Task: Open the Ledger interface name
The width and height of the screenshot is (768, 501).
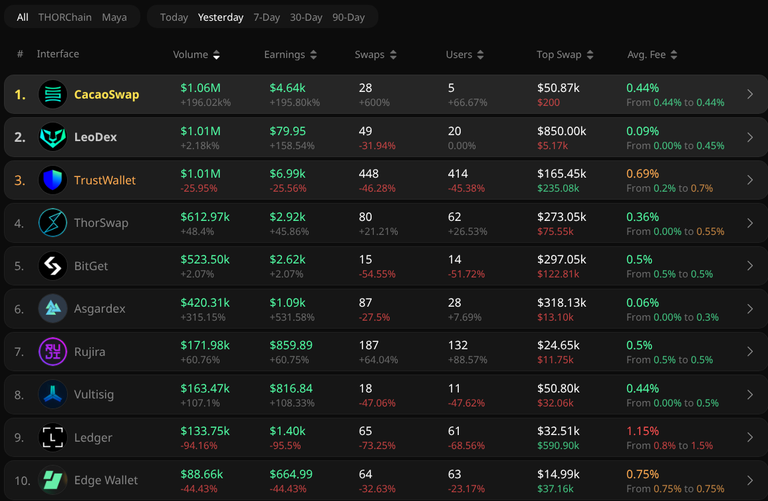Action: 93,437
